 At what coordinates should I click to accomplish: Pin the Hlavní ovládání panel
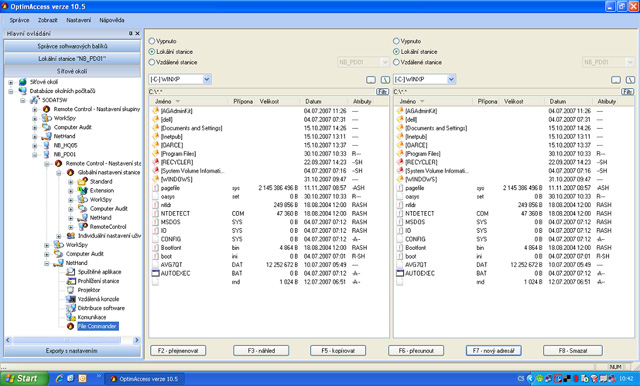[131, 33]
